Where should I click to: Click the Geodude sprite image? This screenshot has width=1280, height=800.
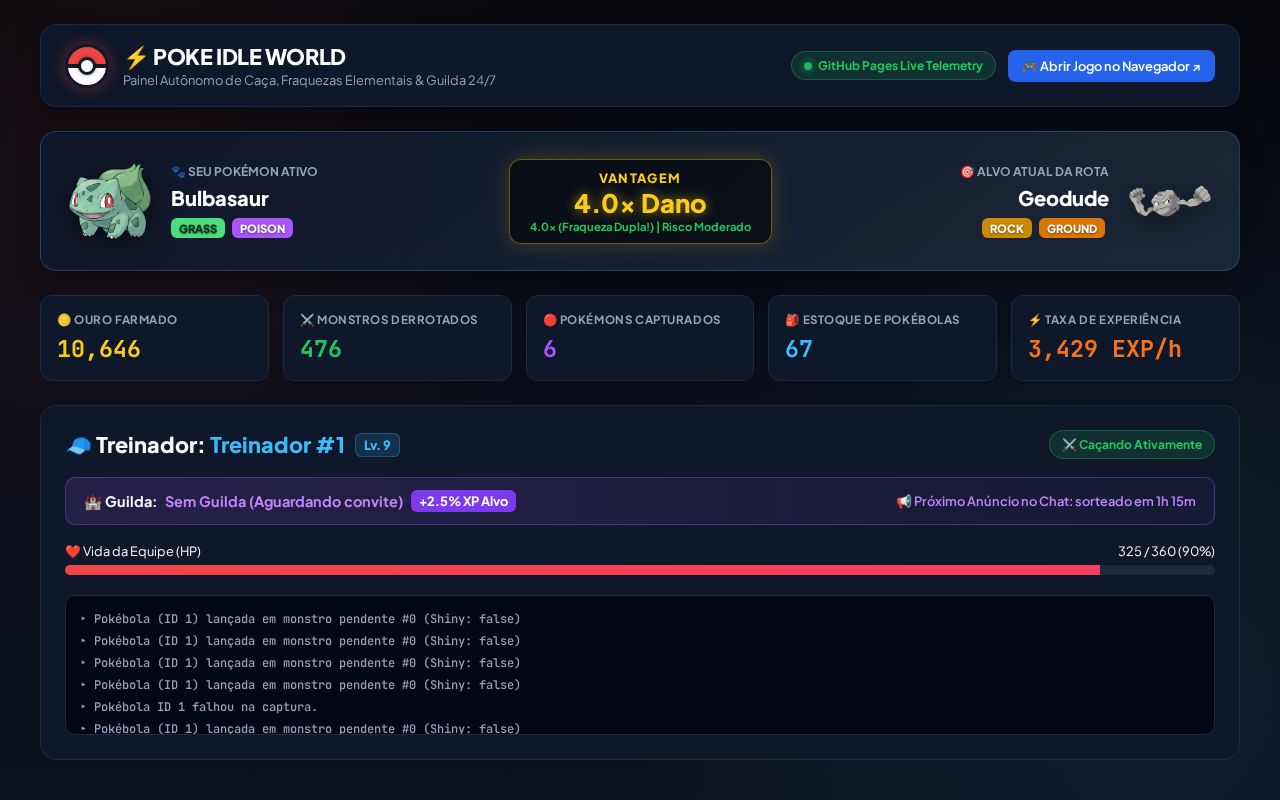(1169, 200)
